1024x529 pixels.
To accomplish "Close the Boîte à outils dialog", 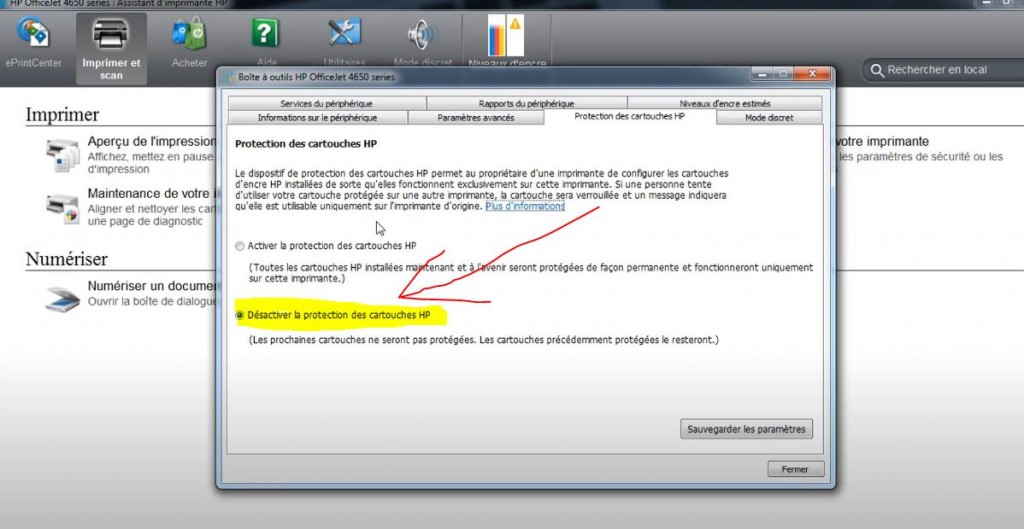I will pos(812,73).
